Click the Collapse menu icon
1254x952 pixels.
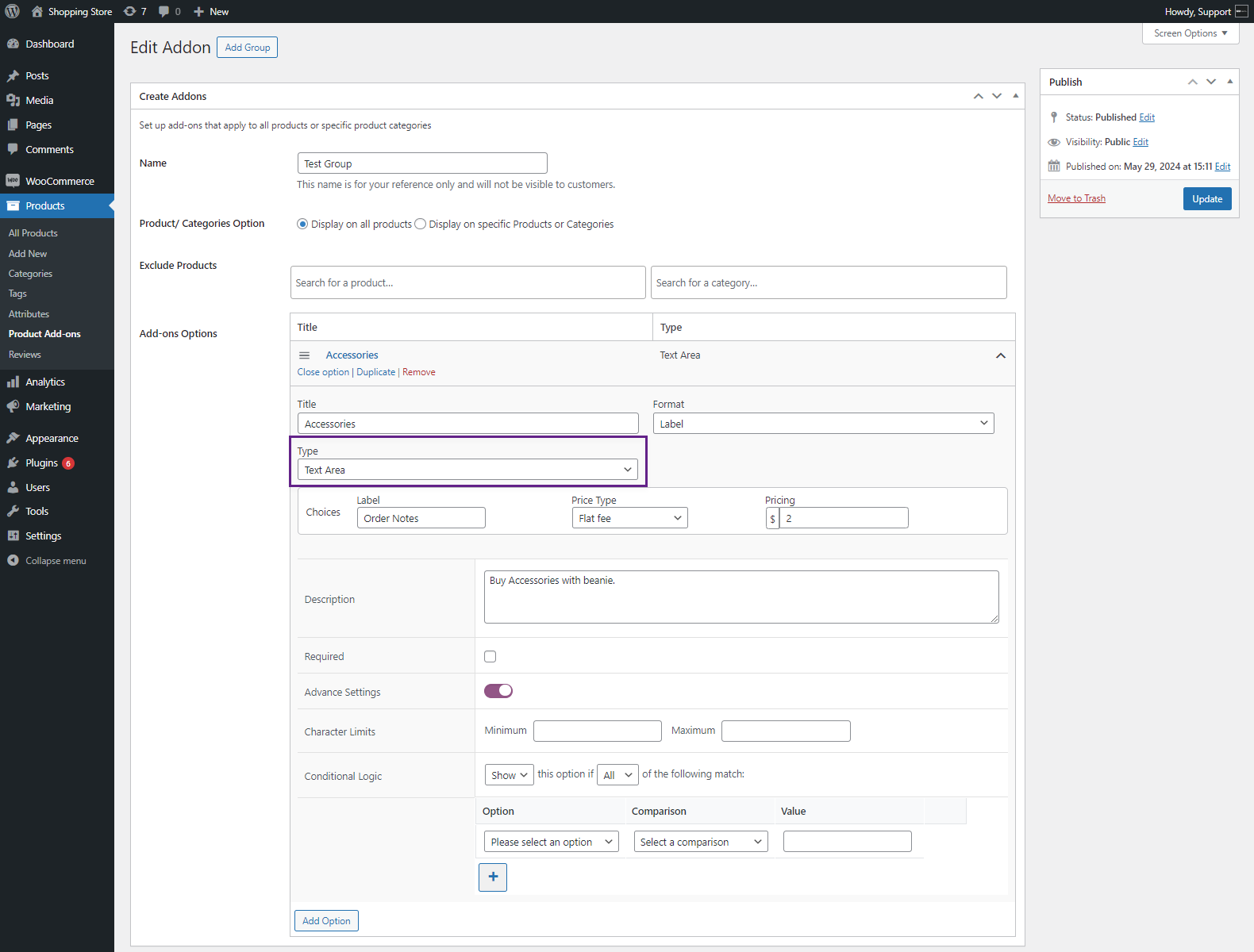coord(13,560)
